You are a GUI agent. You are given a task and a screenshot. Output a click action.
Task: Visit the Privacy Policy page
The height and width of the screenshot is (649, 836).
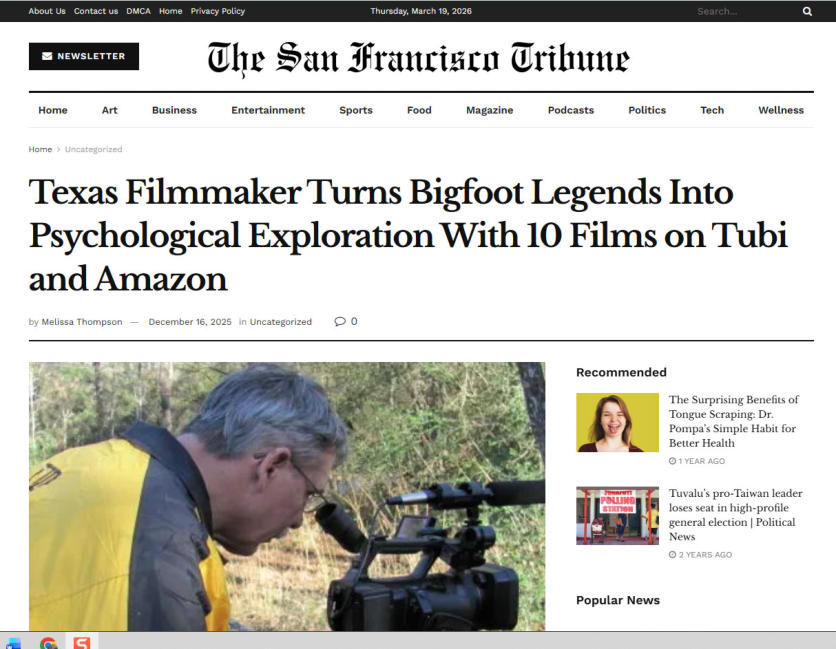tap(218, 11)
